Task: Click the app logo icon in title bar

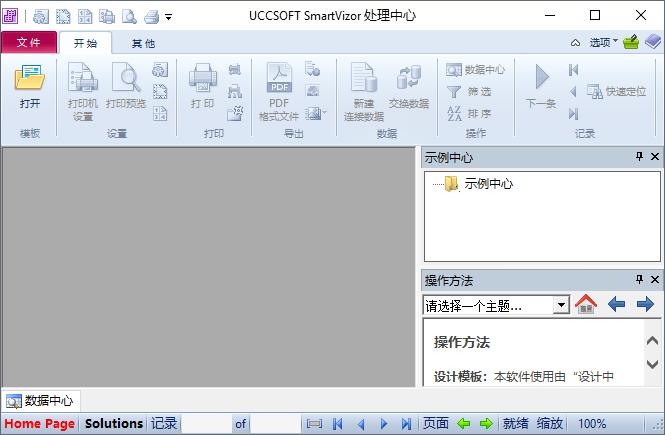Action: tap(10, 16)
